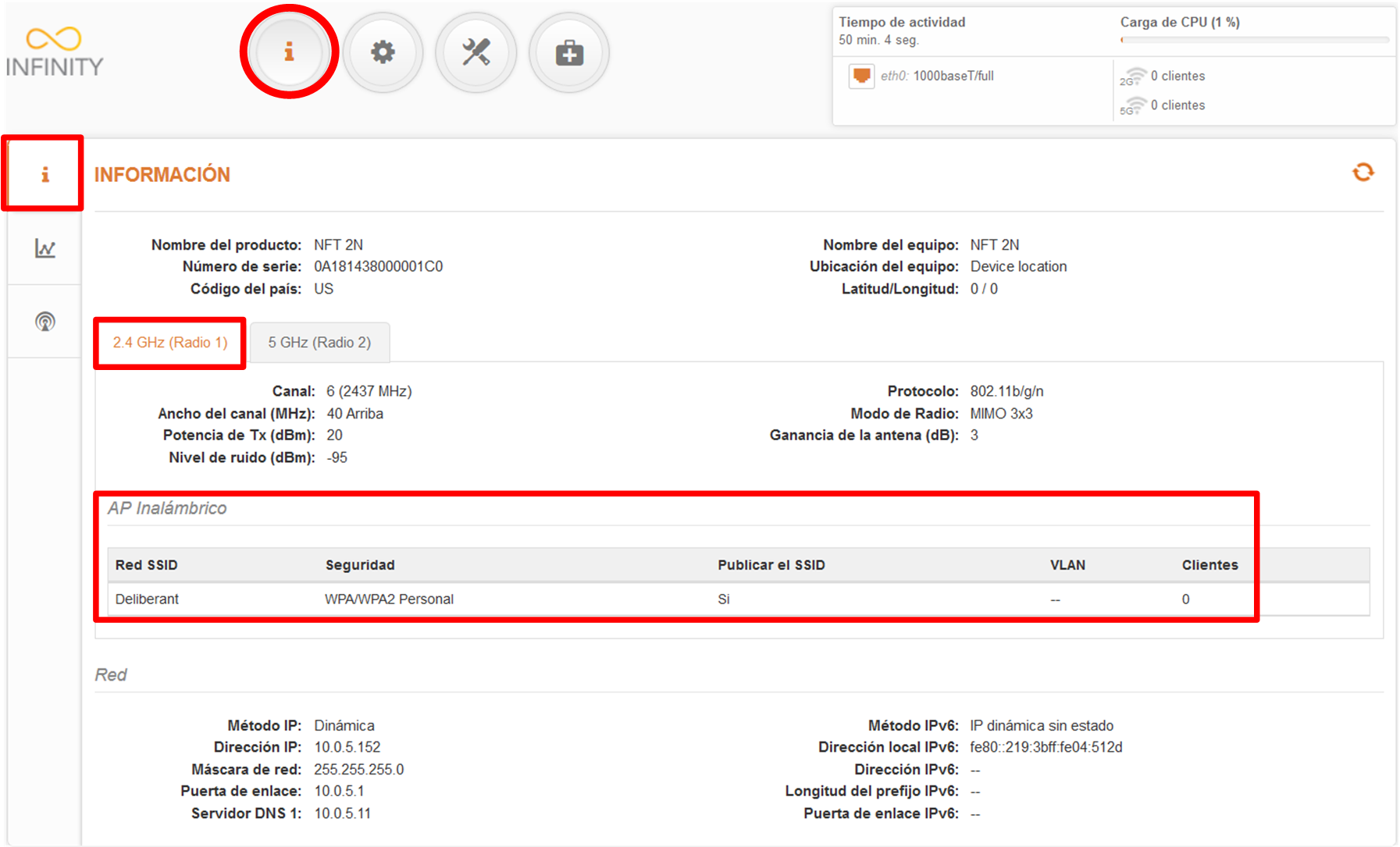Open the Wireless antenna sidebar icon

click(x=45, y=321)
